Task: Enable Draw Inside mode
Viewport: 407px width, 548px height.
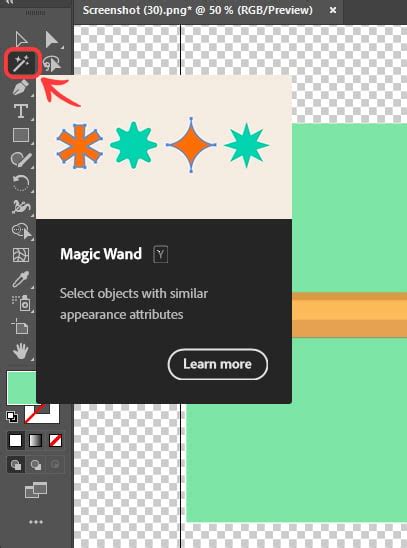Action: (x=55, y=465)
